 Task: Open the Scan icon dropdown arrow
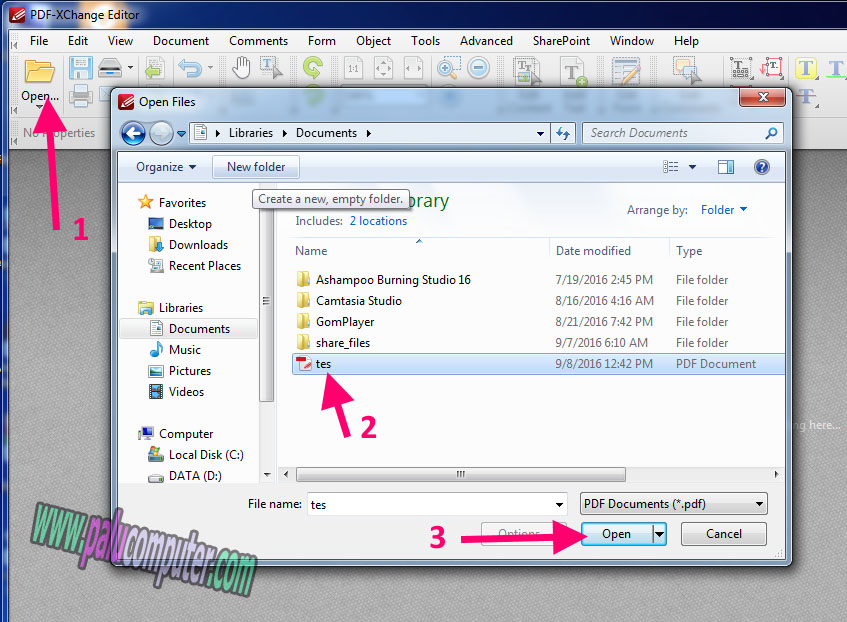pos(130,68)
